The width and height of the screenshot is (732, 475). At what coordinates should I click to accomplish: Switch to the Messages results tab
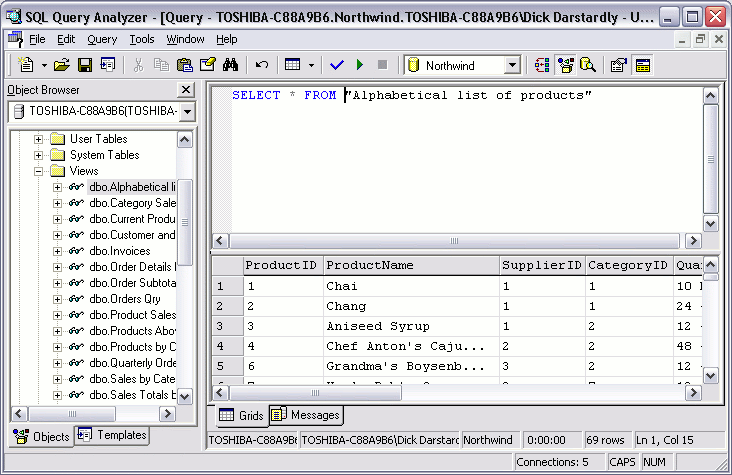[x=306, y=415]
